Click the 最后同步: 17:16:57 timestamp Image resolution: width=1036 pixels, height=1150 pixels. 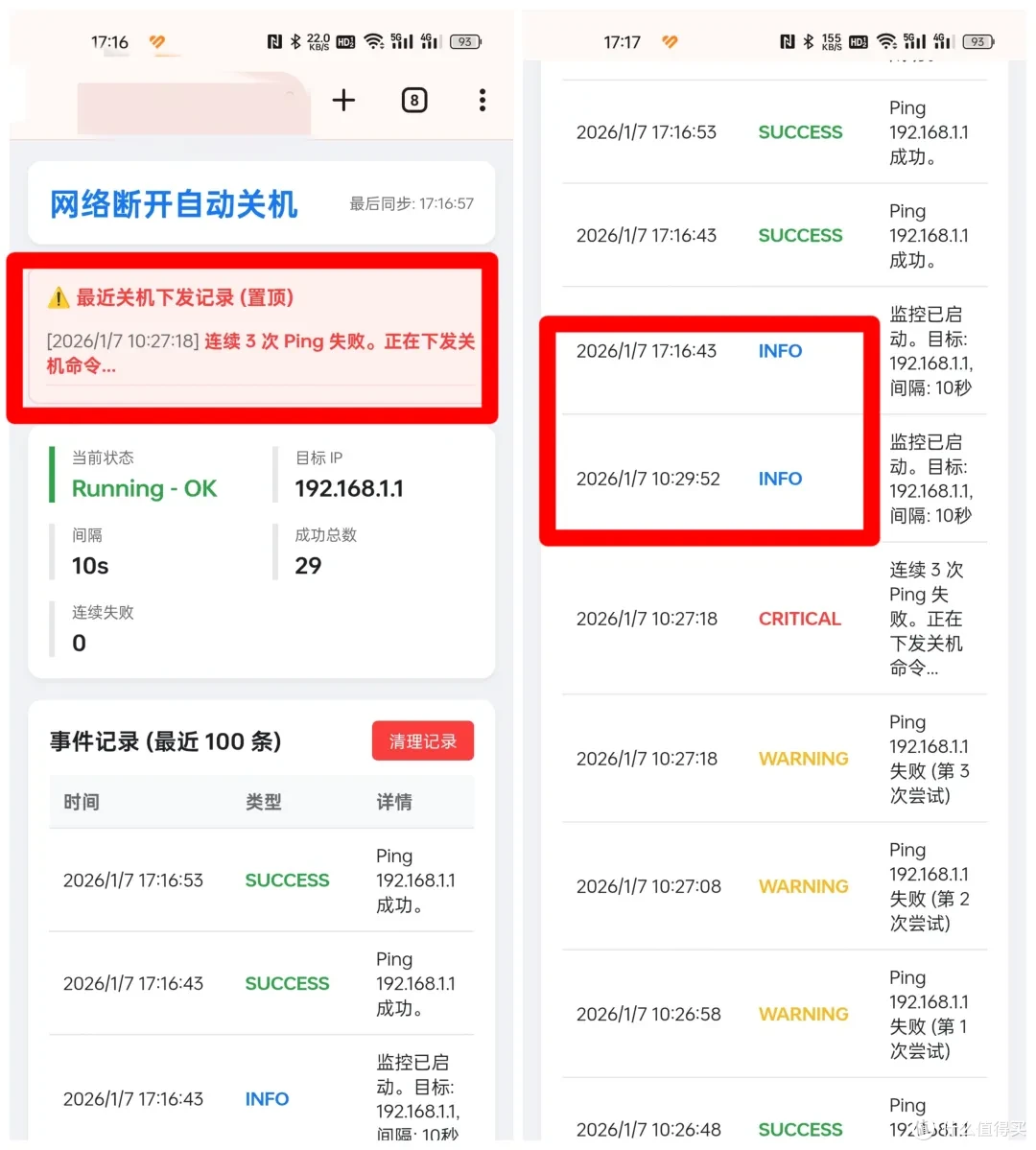pos(412,203)
